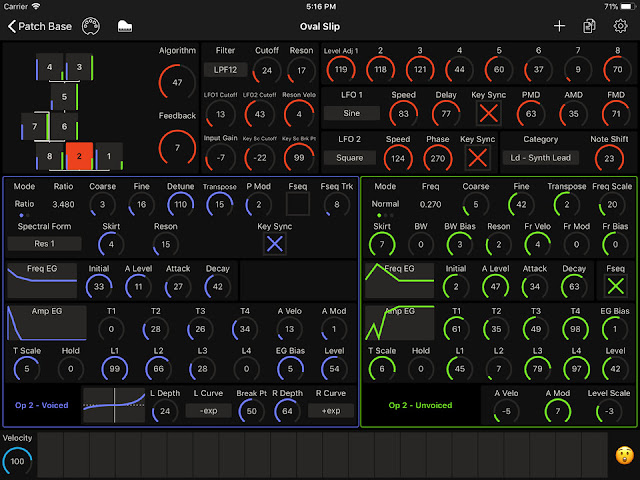The width and height of the screenshot is (640, 480).
Task: Open the L Curve -exp selector
Action: 209,411
